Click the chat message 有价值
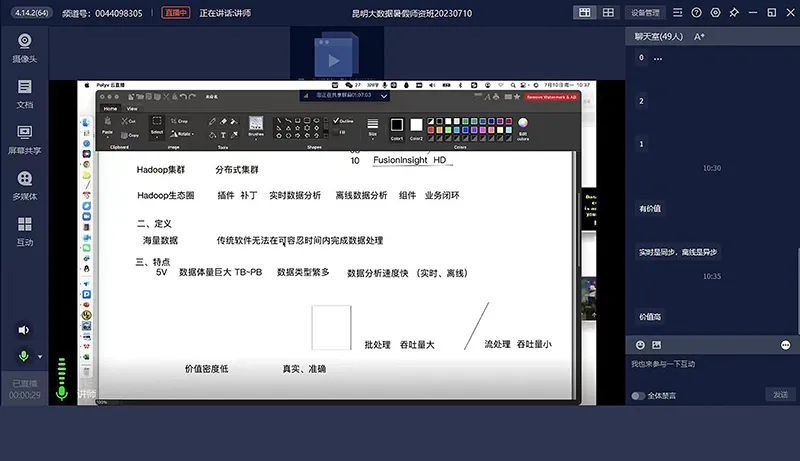Screen dimensions: 800x461 [650, 209]
